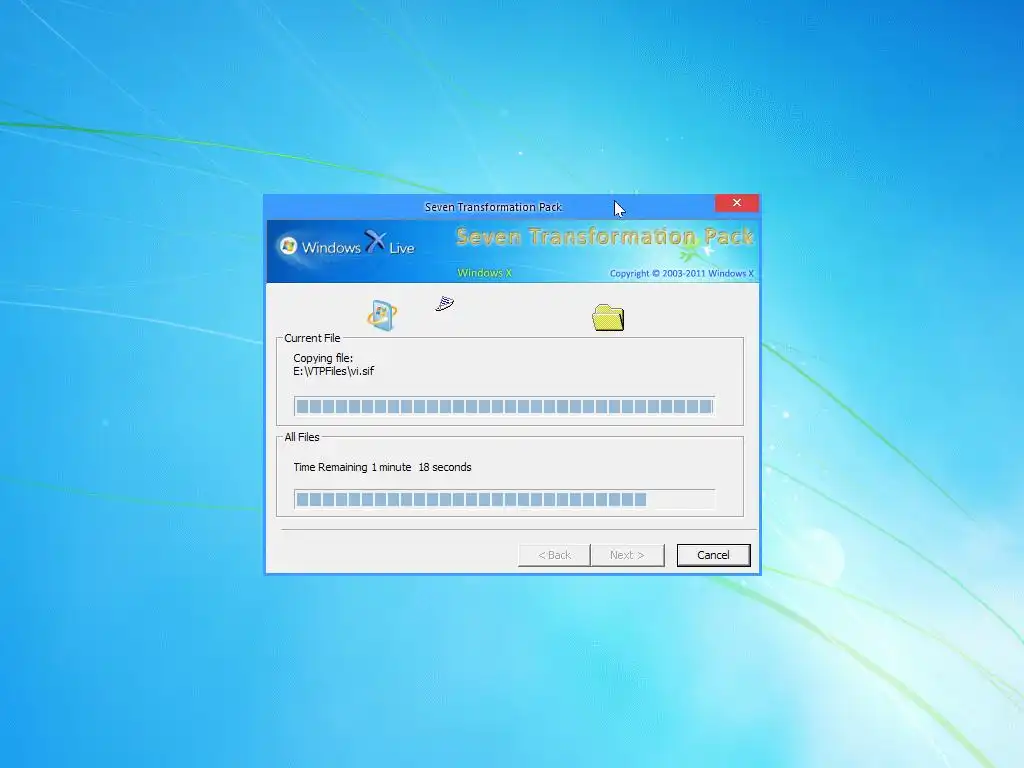Click the Current File progress bar
The width and height of the screenshot is (1024, 768).
point(504,406)
